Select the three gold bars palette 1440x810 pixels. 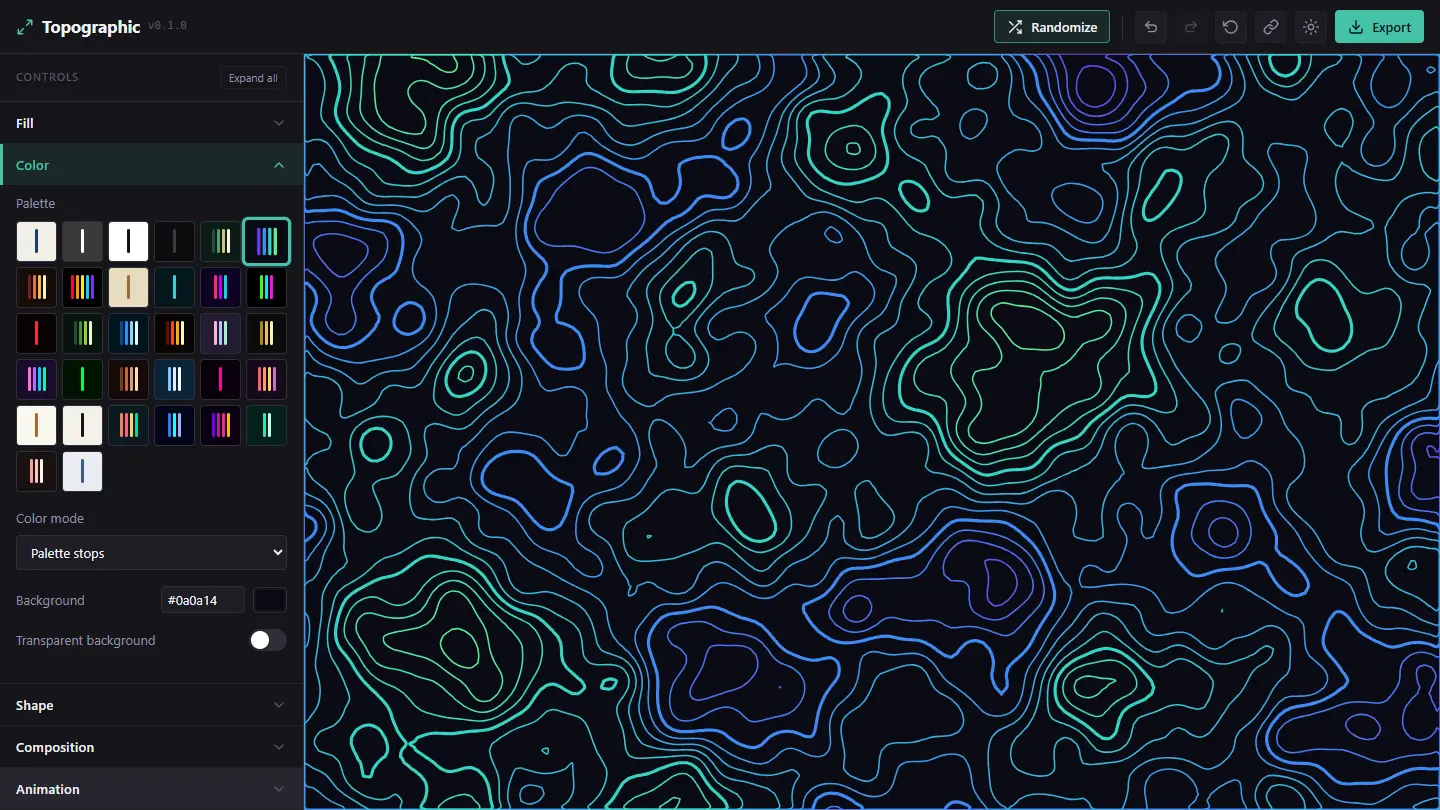click(267, 334)
